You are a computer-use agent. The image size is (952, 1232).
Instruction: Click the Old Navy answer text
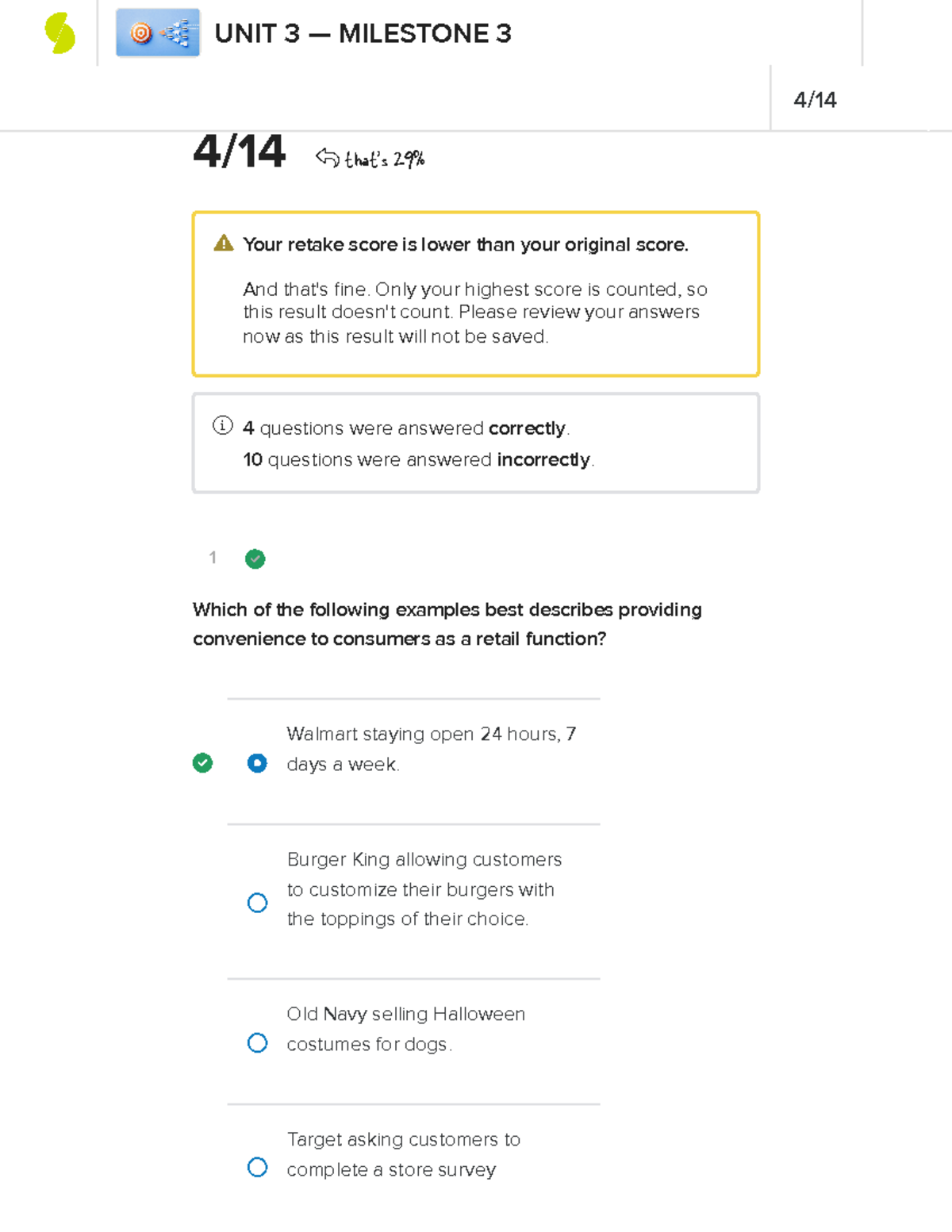tap(405, 1029)
